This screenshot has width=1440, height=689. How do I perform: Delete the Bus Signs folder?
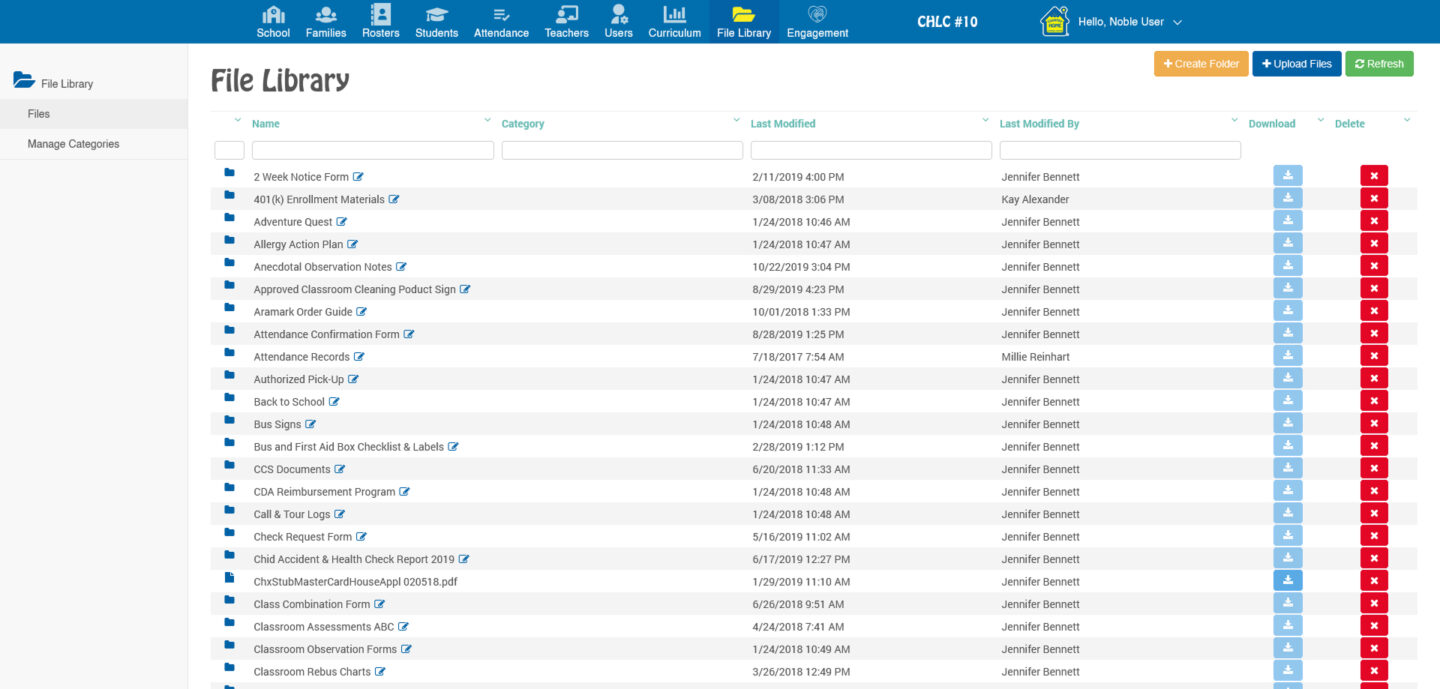pyautogui.click(x=1373, y=424)
